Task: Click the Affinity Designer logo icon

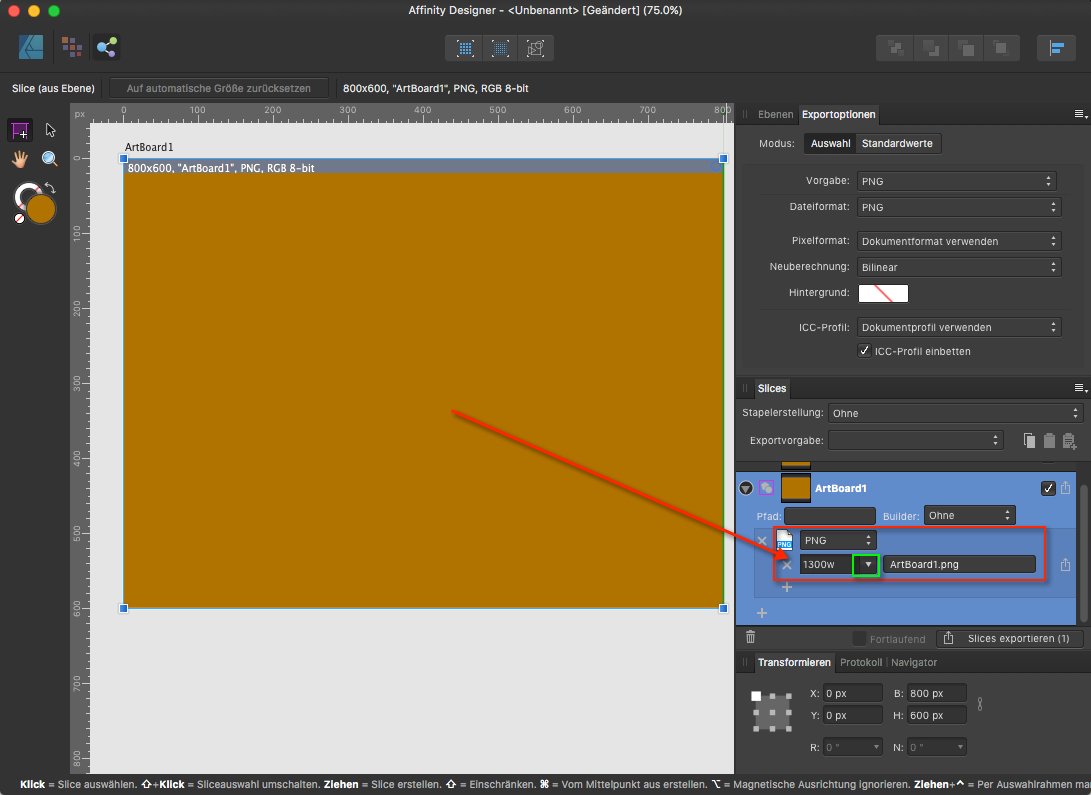Action: tap(30, 46)
